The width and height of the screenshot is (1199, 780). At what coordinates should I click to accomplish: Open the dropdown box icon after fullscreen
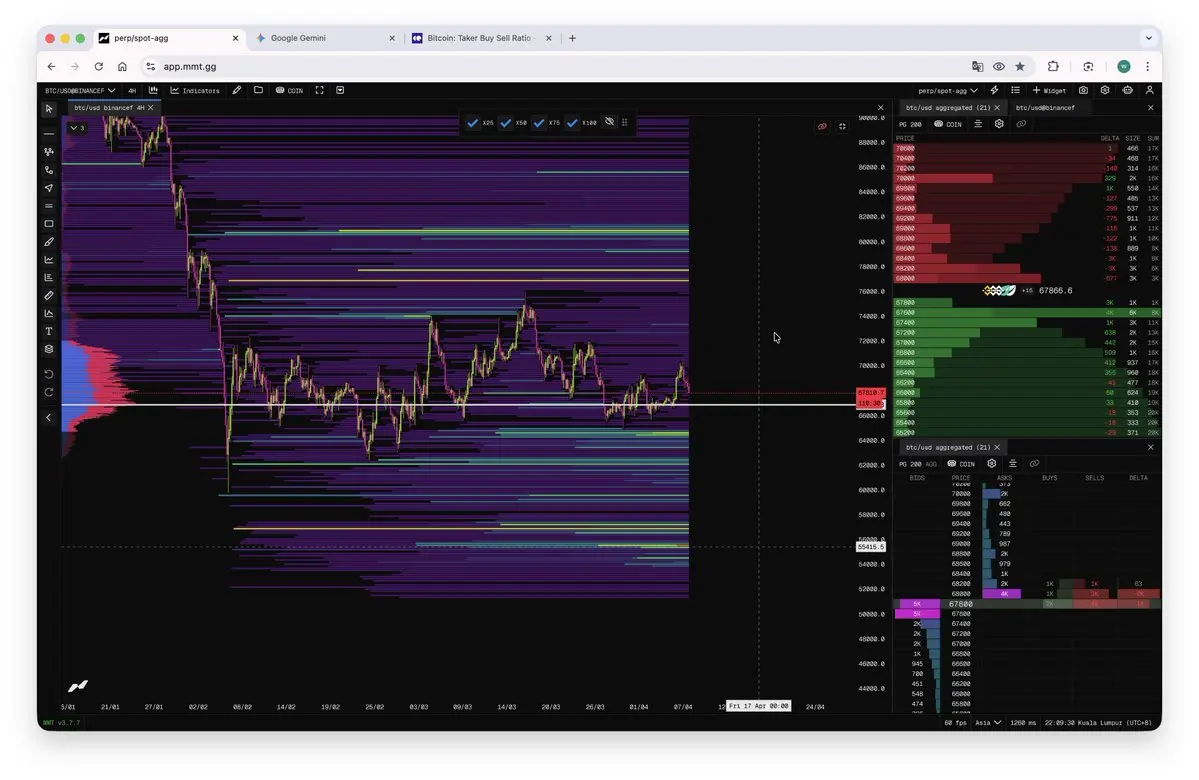tap(340, 90)
